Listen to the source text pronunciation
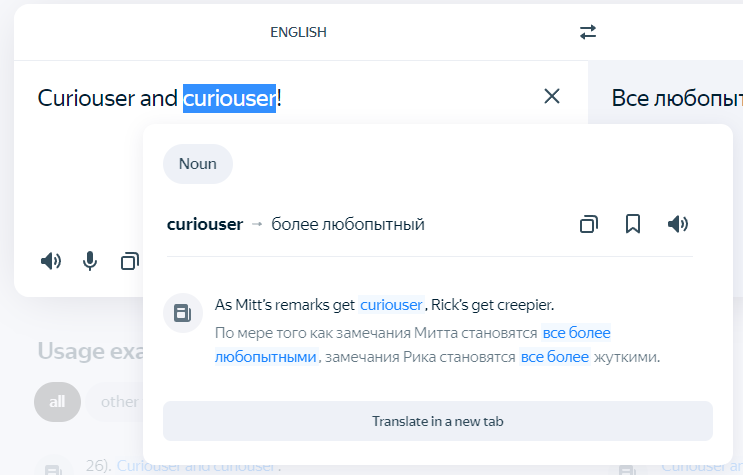 coord(50,261)
